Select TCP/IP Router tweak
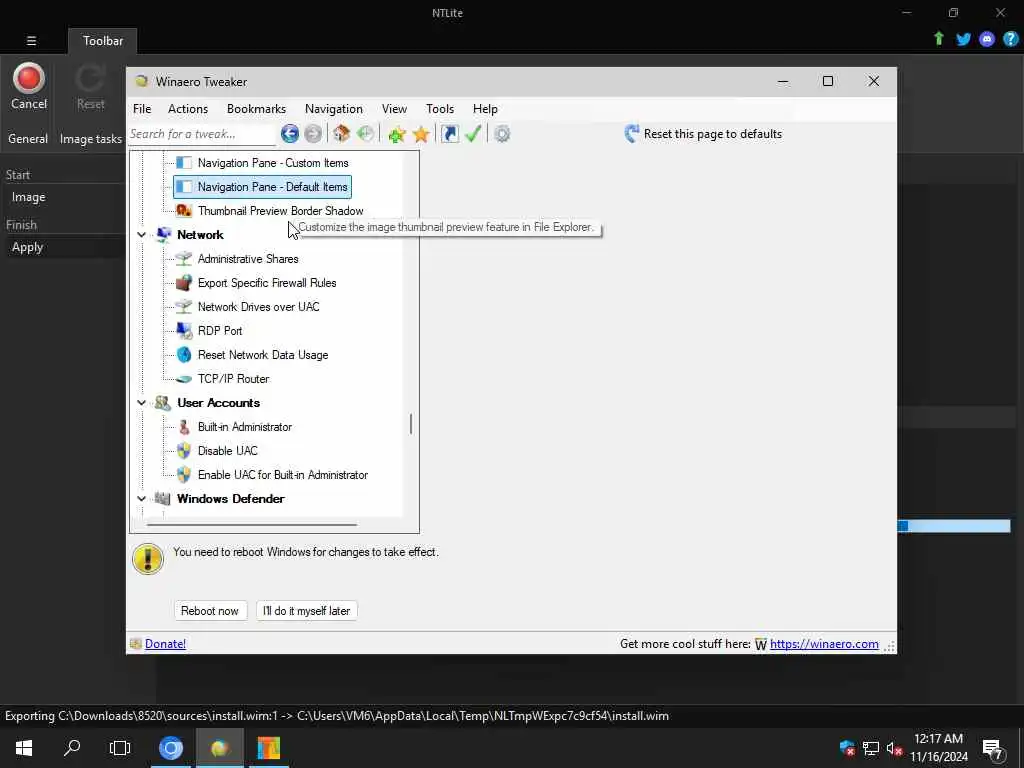This screenshot has height=768, width=1024. click(233, 379)
